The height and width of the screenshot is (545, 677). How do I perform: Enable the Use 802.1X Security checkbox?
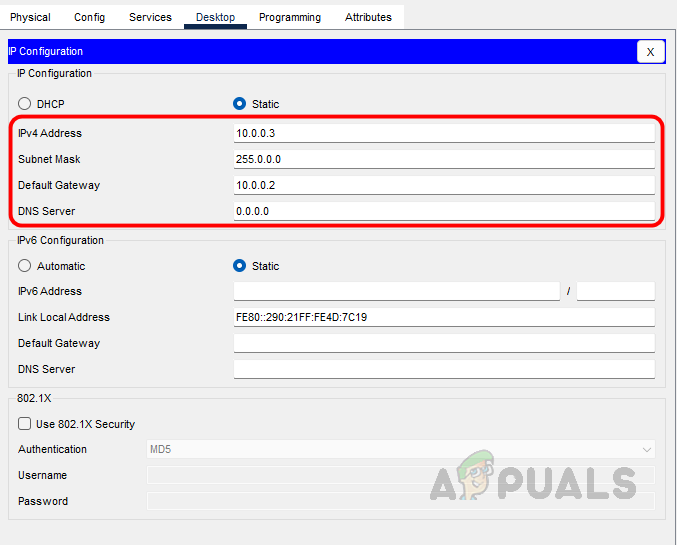tap(25, 424)
